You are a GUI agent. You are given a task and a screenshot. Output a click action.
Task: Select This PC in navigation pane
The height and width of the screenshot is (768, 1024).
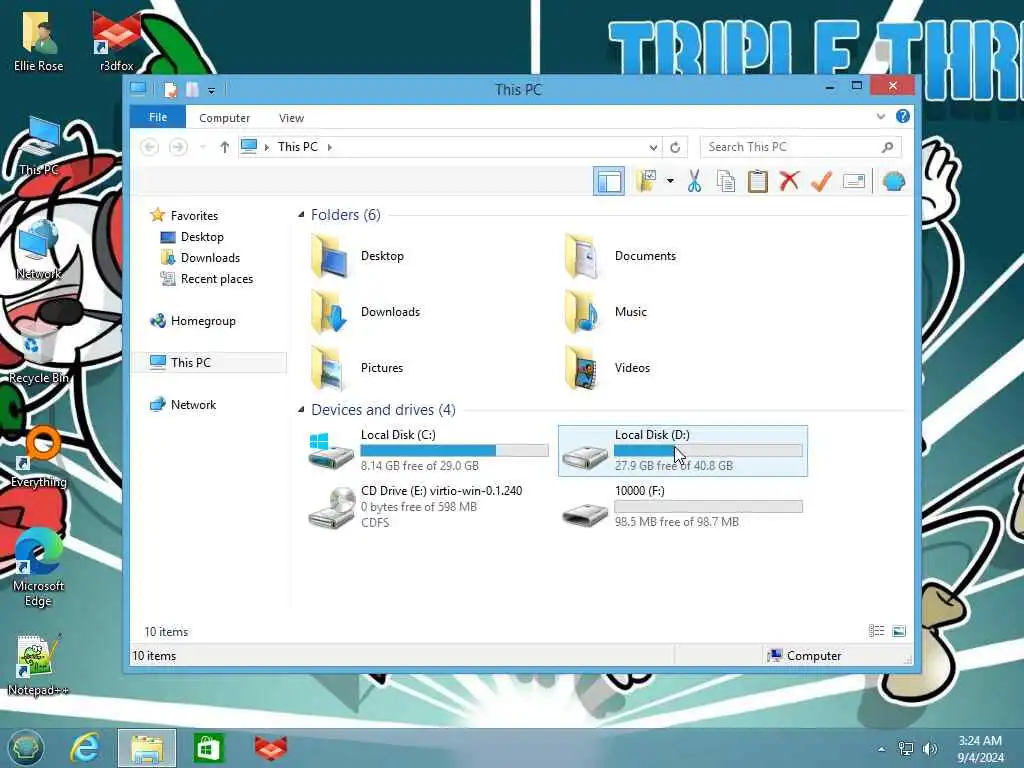(209, 362)
